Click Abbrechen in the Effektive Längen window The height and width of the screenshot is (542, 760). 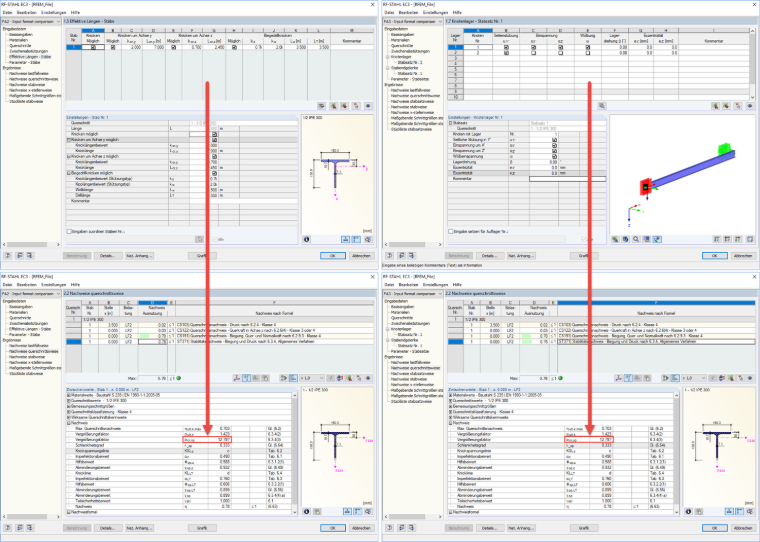(x=361, y=255)
